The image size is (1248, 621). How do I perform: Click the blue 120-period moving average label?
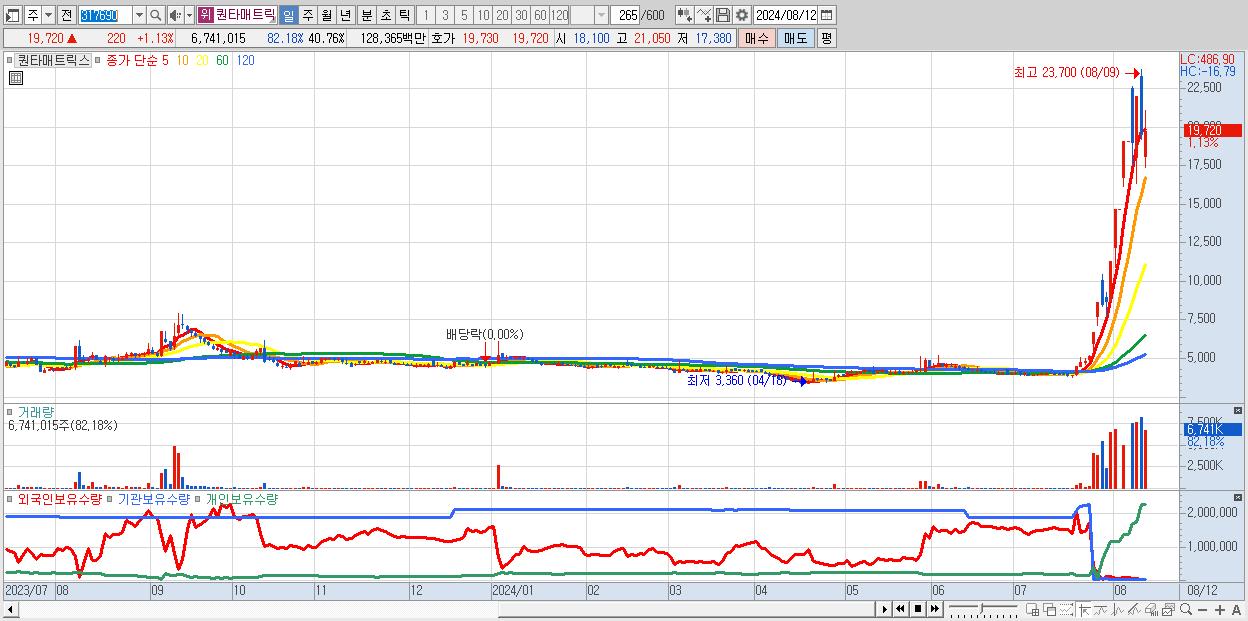[245, 60]
